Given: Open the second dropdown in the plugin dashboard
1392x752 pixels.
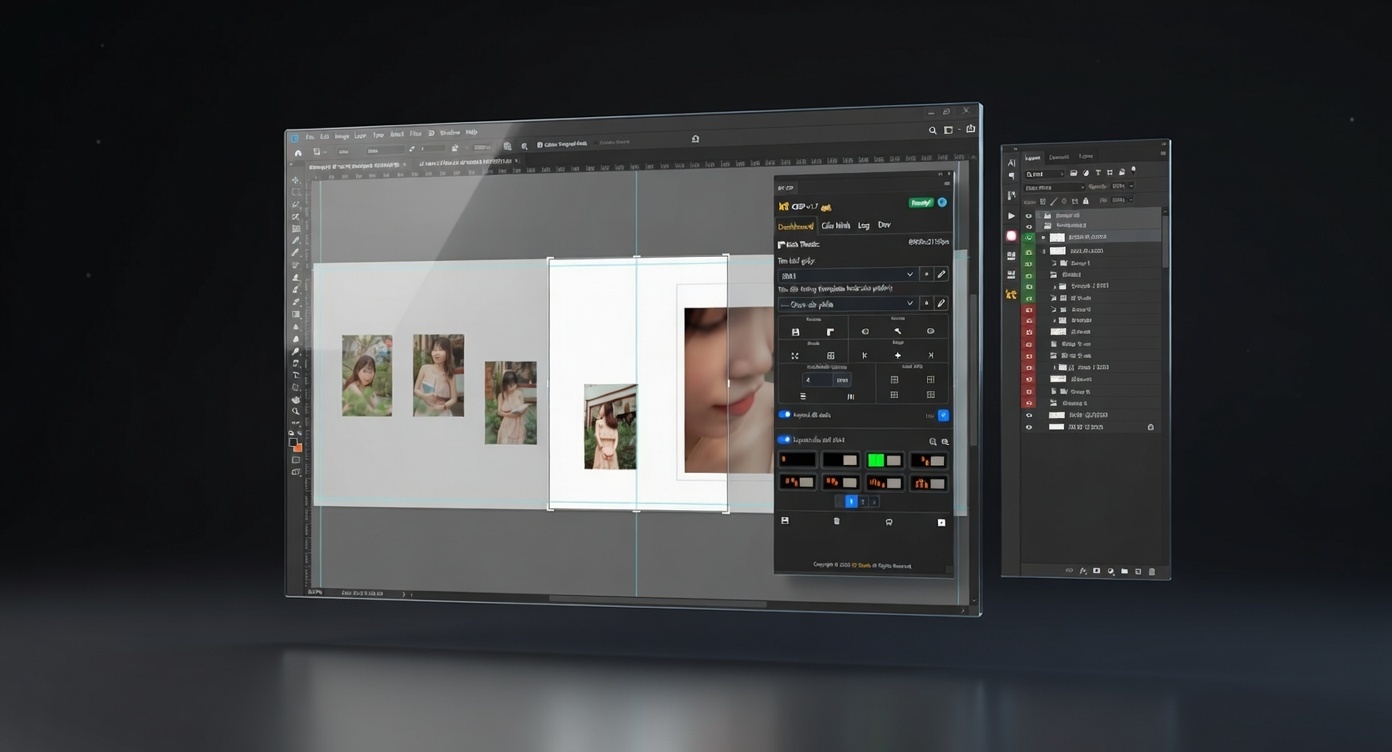Looking at the screenshot, I should tap(847, 304).
